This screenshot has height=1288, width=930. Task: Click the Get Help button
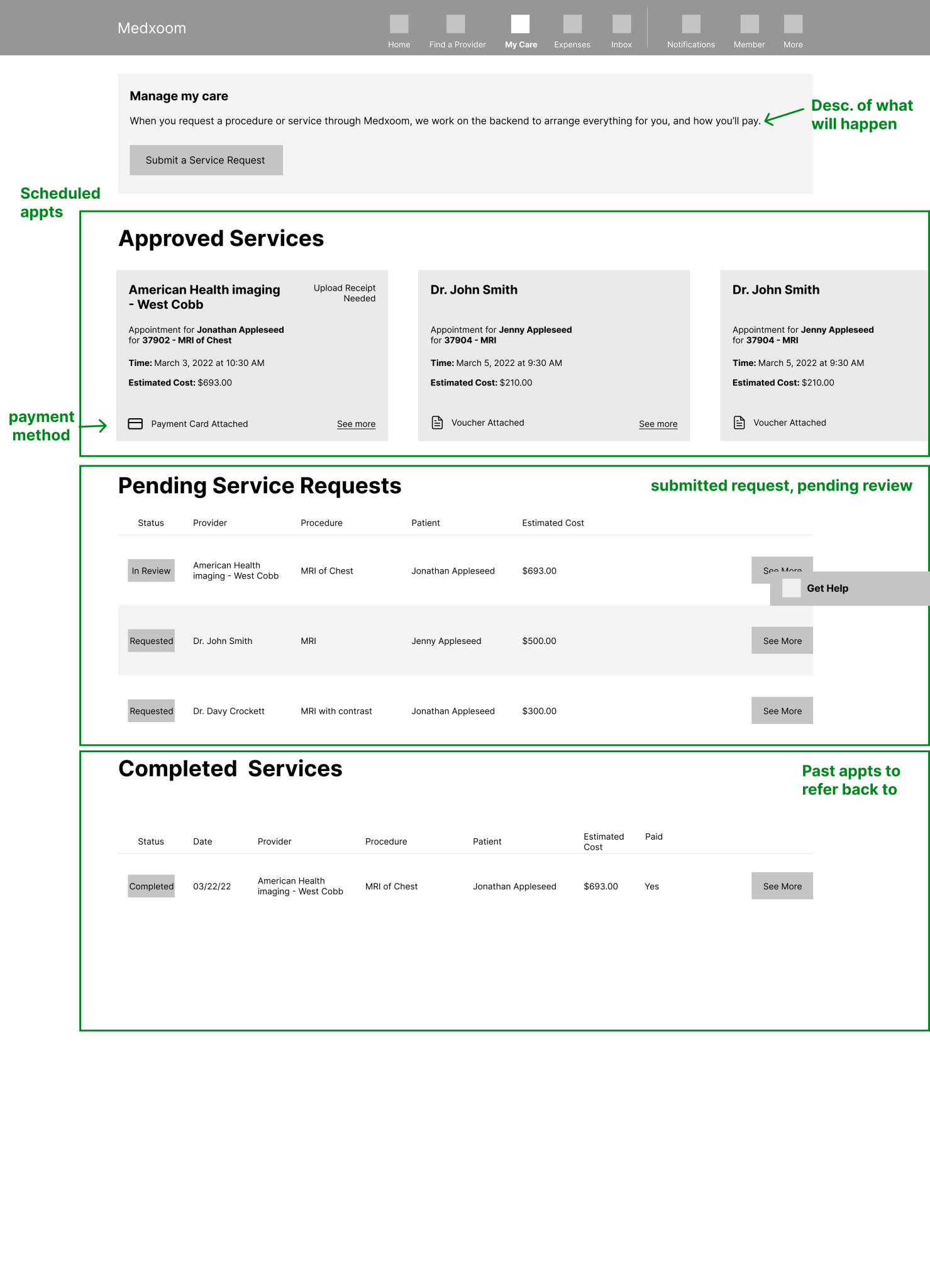click(850, 589)
